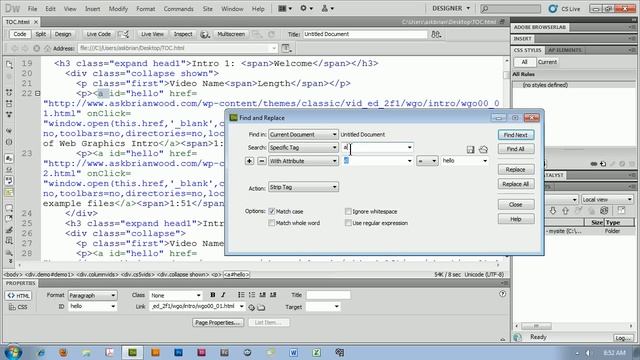Click the Italic formatting button in Properties
Viewport: 640px width, 360px height.
coord(223,295)
